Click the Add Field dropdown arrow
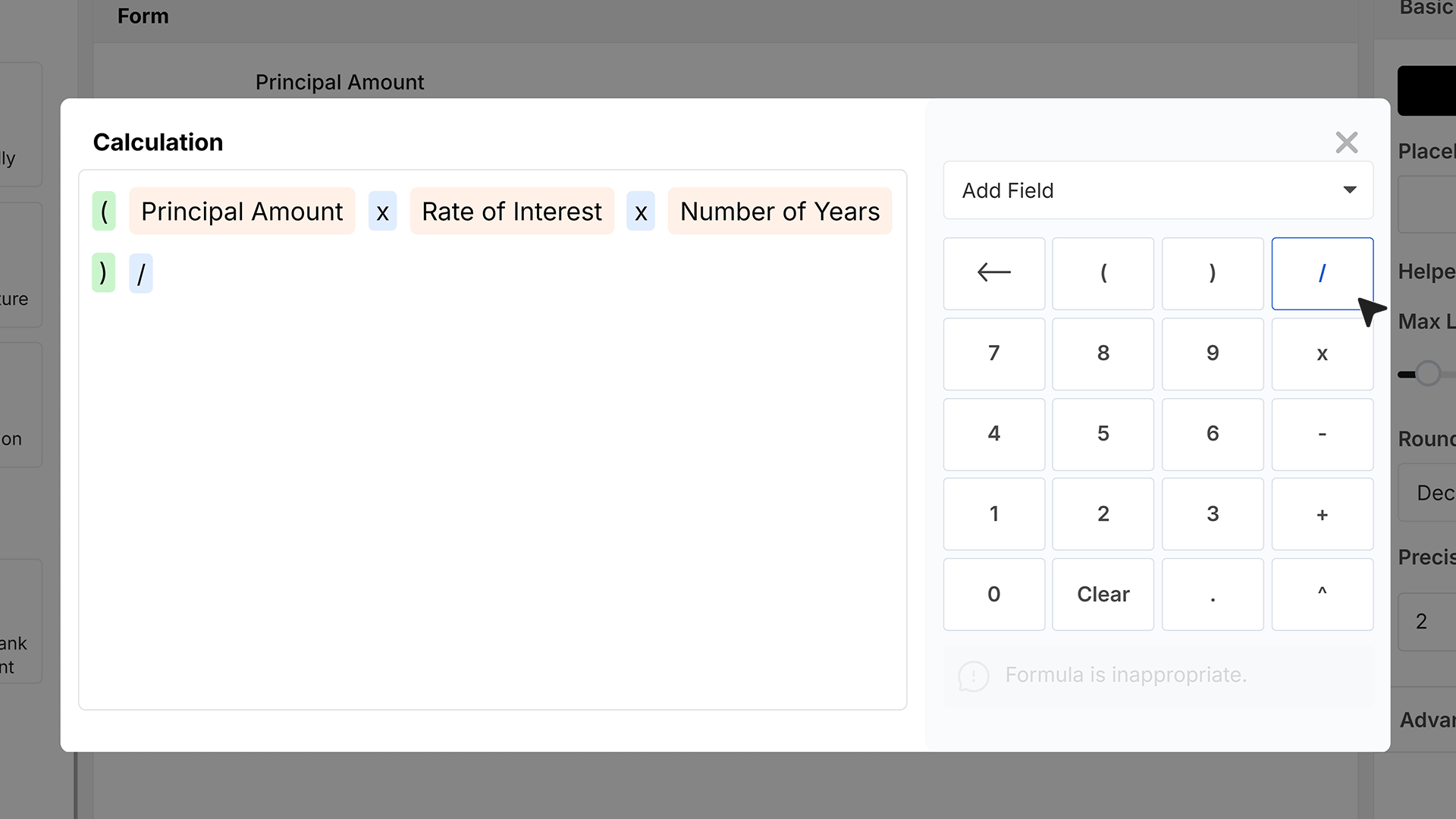Viewport: 1456px width, 819px height. click(x=1349, y=190)
